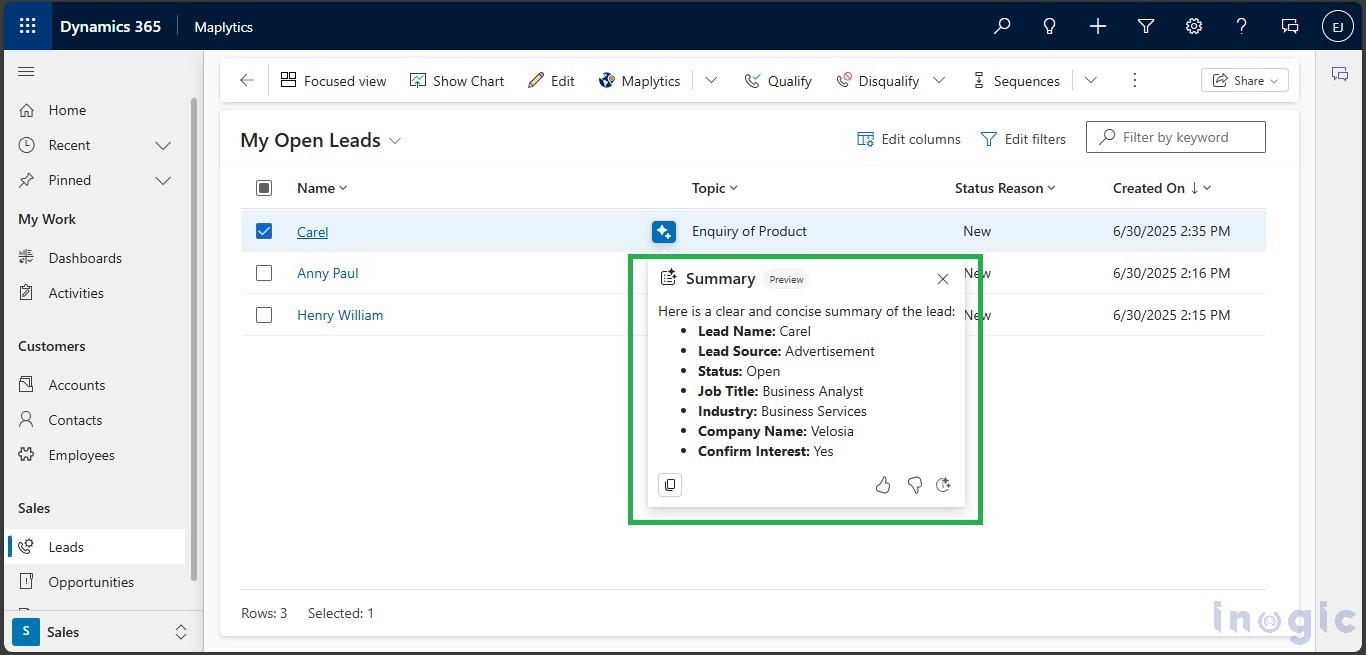Screen dimensions: 1366x655
Task: Open the Status Reason column header menu
Action: (x=1005, y=188)
